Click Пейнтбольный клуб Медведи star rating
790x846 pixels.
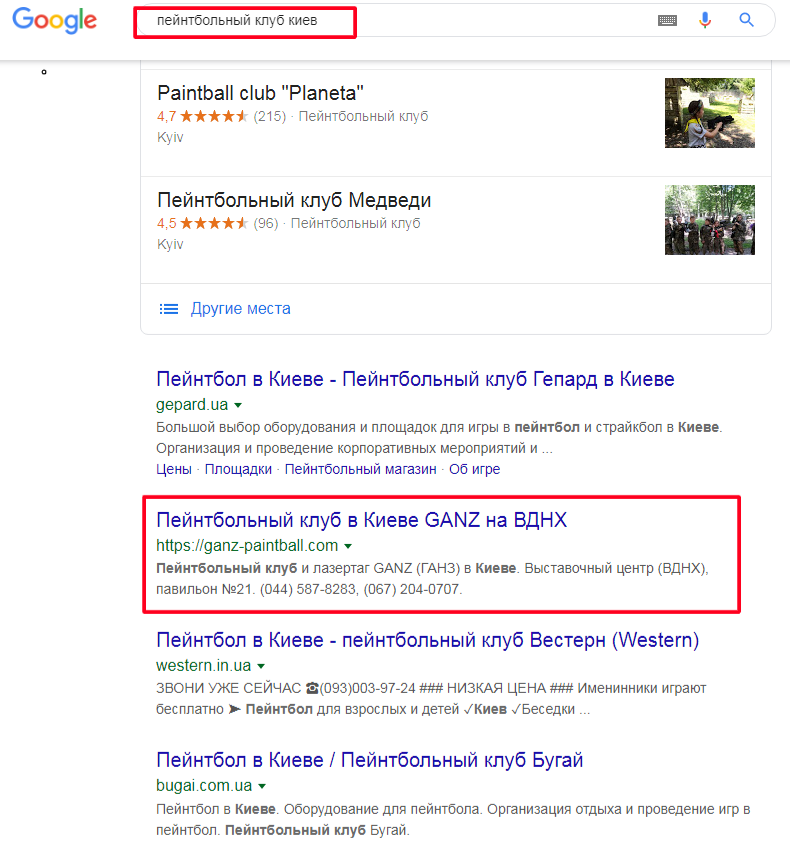[x=214, y=223]
